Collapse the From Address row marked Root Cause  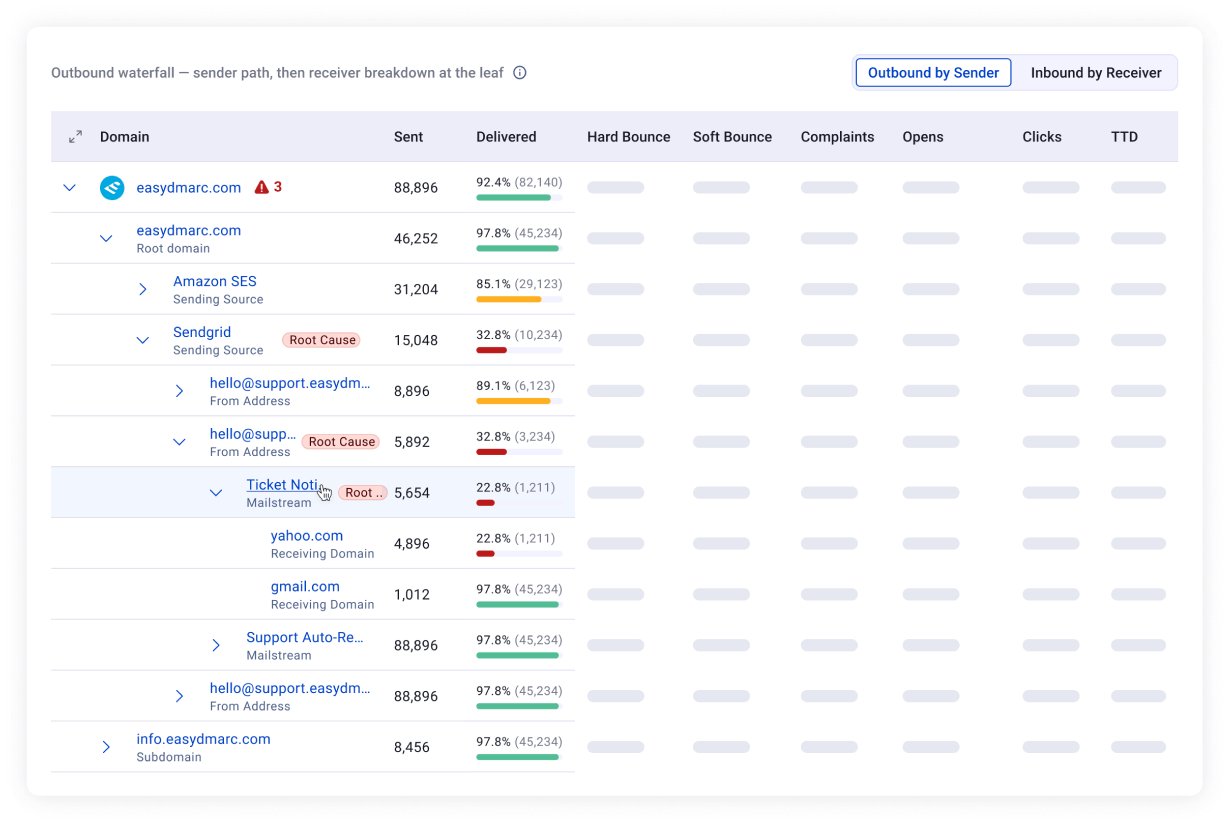click(x=179, y=442)
